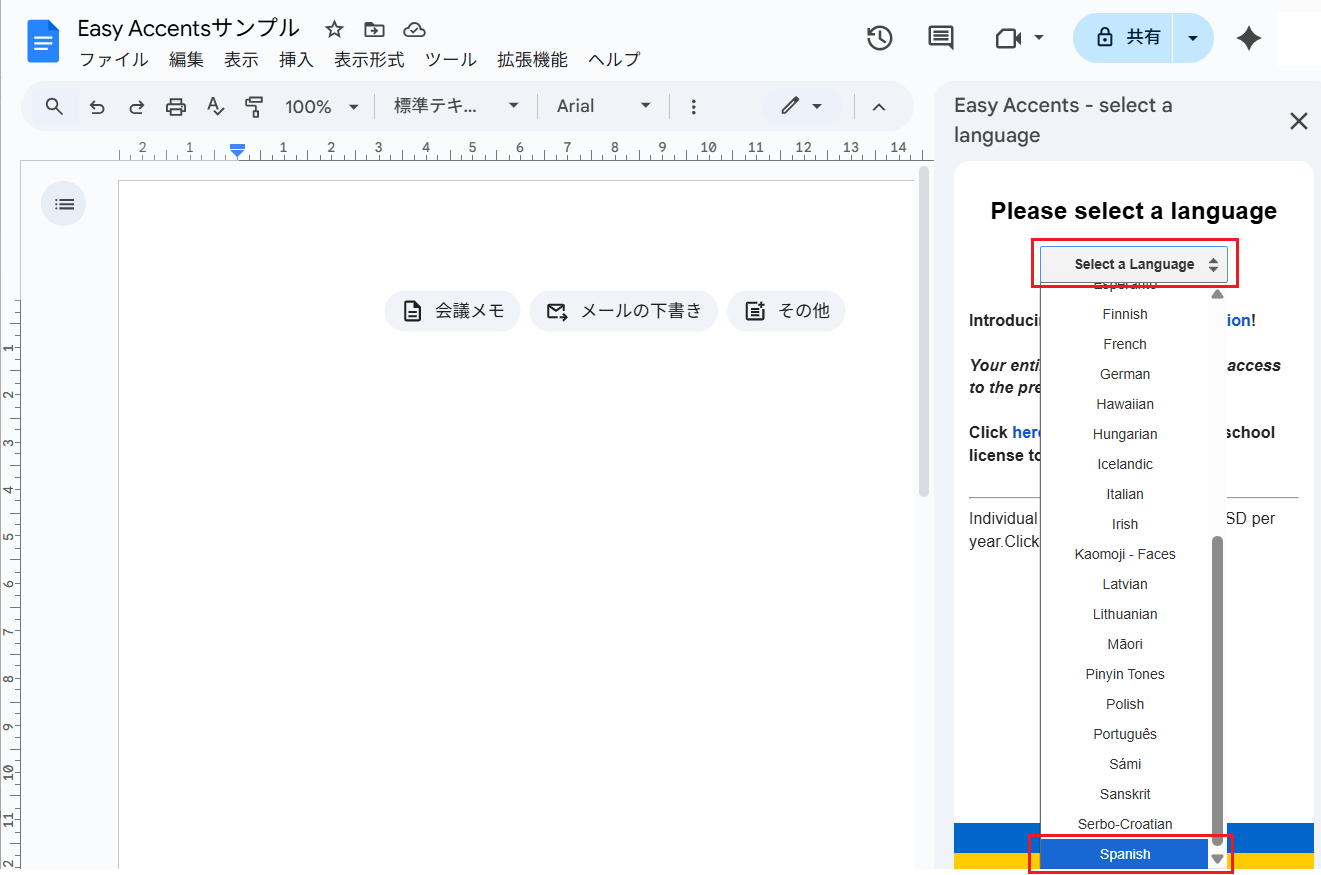Select Icelandic from language list

(1125, 464)
